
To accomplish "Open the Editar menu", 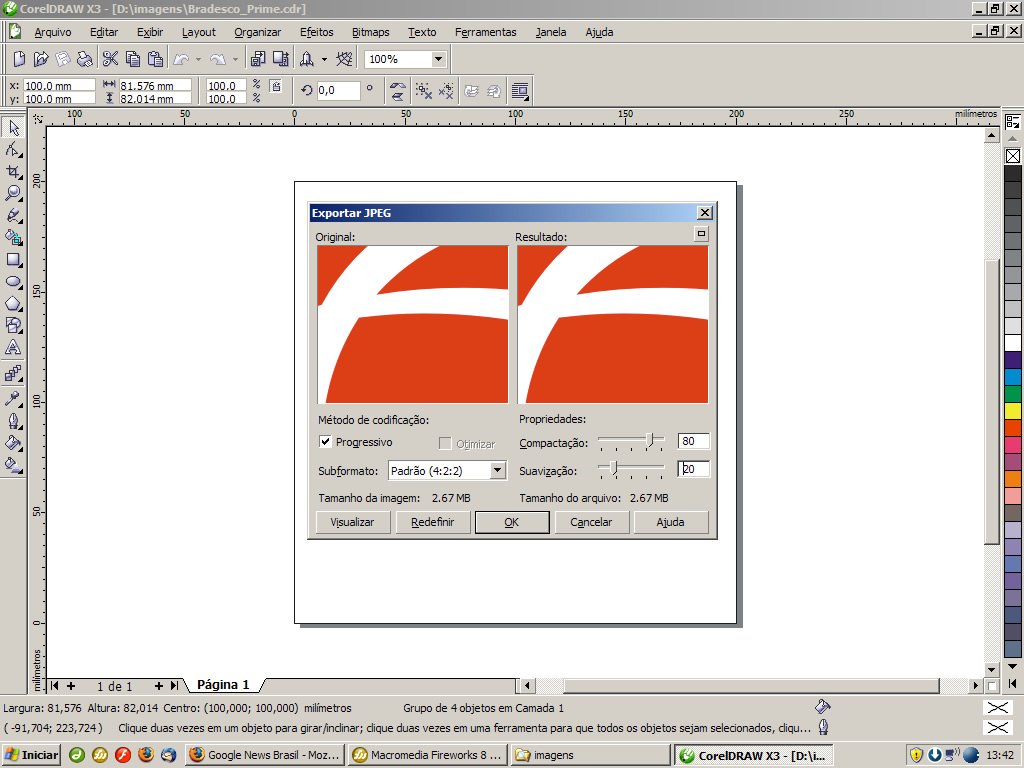I will 104,32.
